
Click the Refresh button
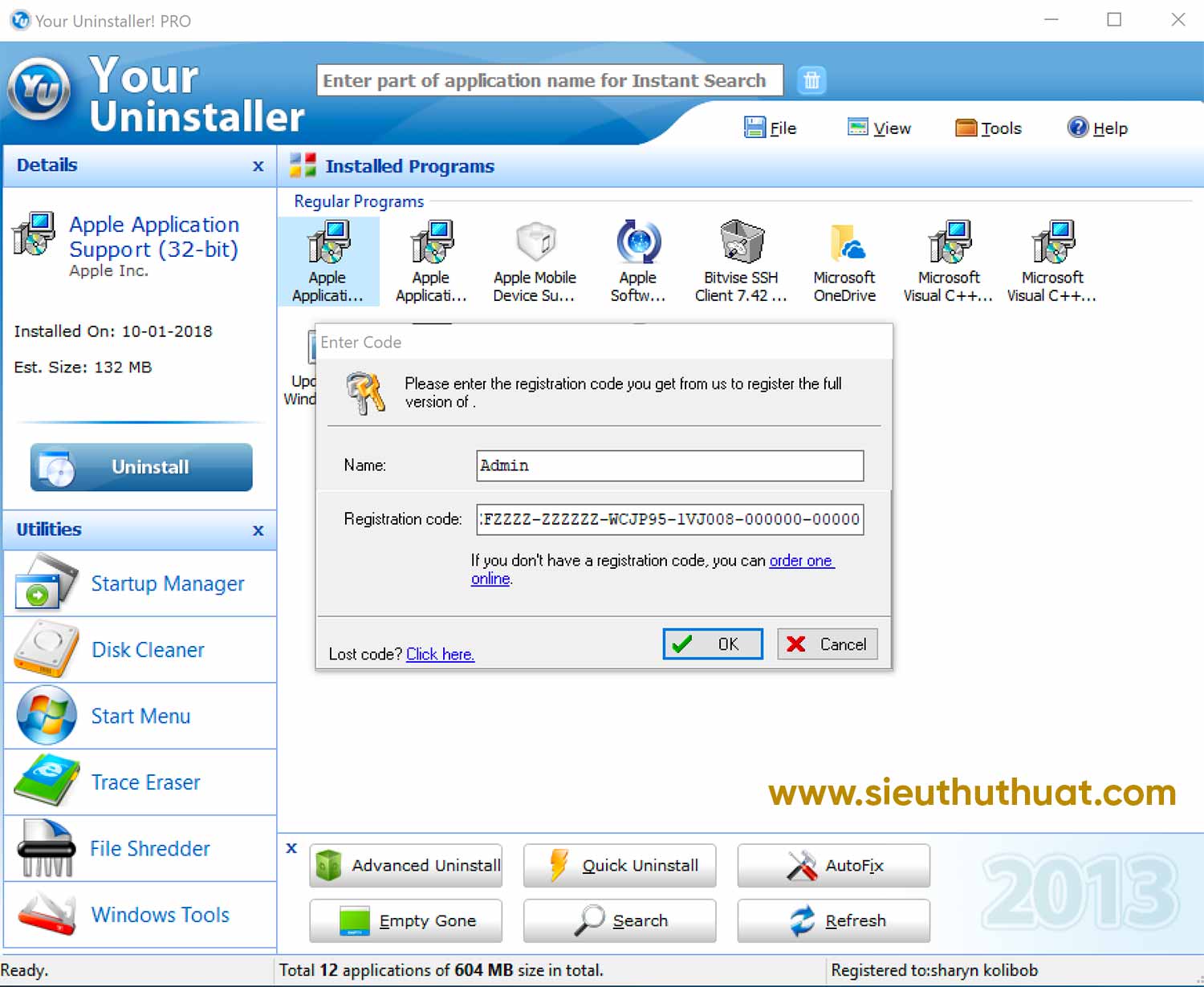pos(834,921)
